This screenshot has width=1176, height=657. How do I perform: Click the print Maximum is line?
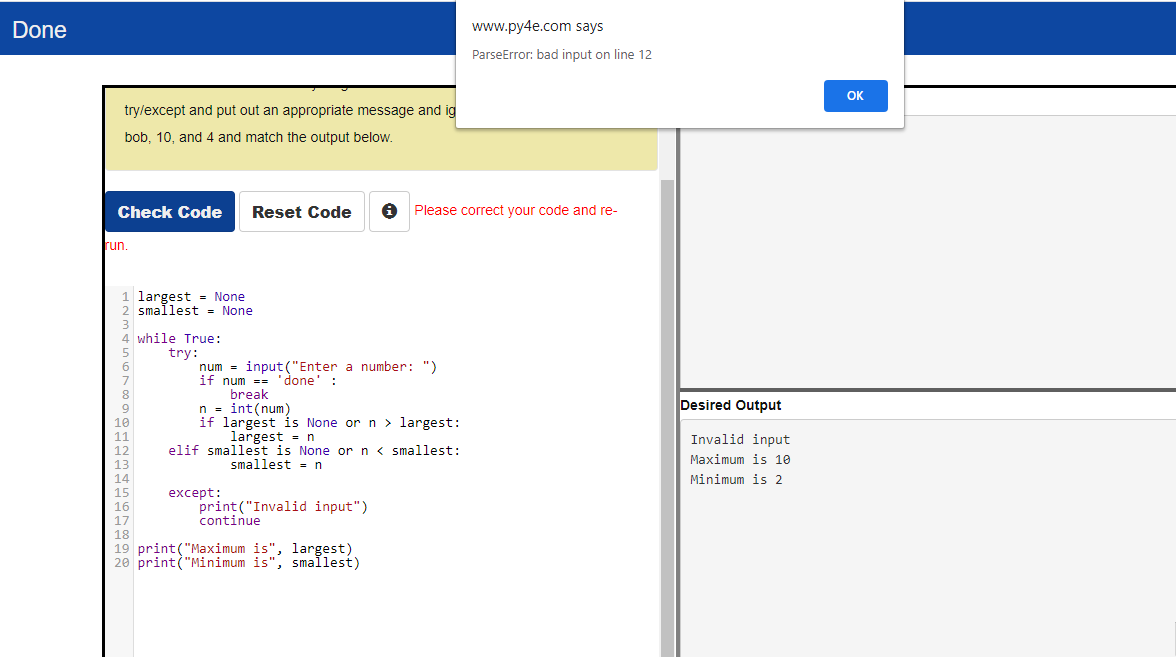tap(250, 548)
